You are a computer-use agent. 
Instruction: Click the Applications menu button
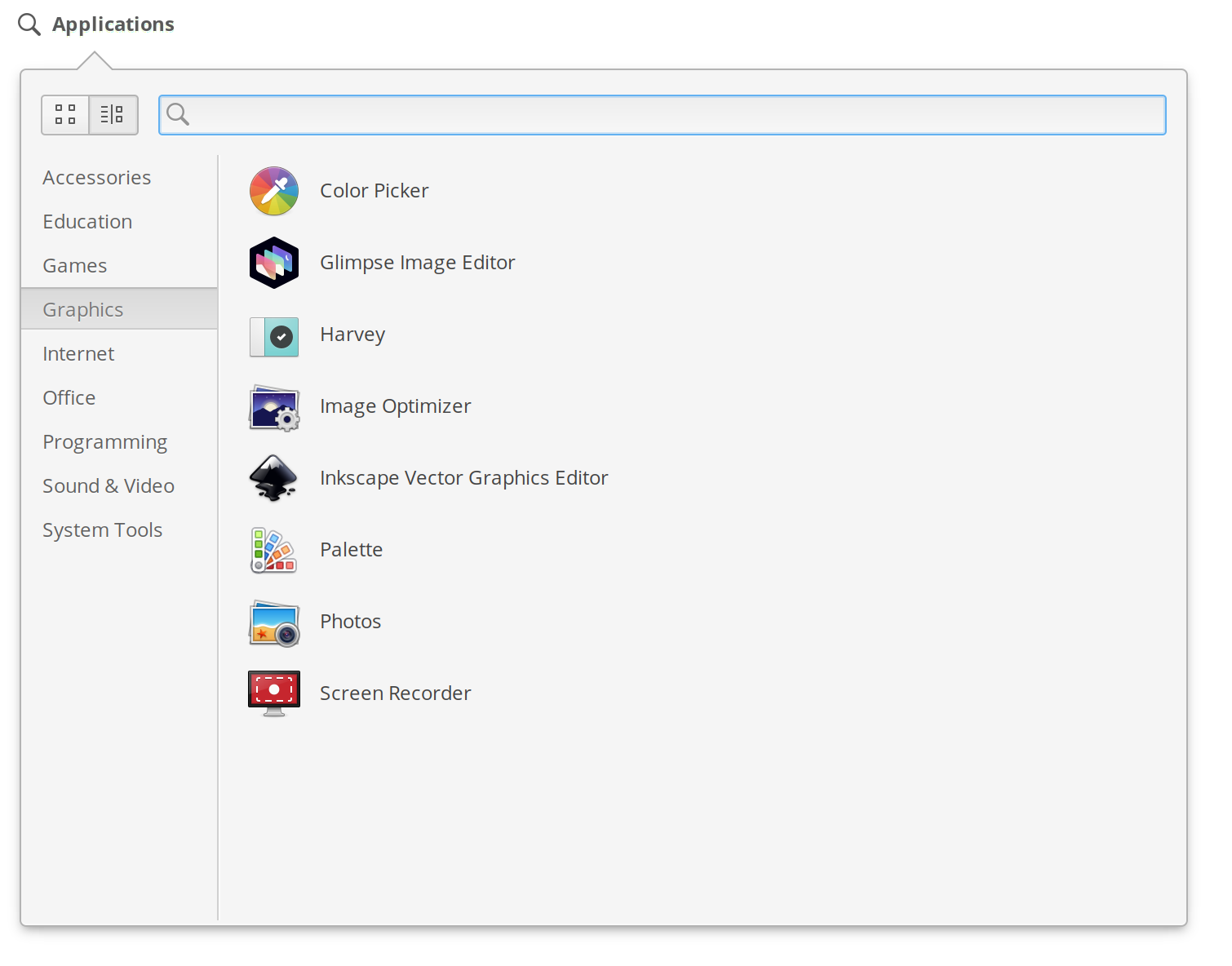(96, 24)
